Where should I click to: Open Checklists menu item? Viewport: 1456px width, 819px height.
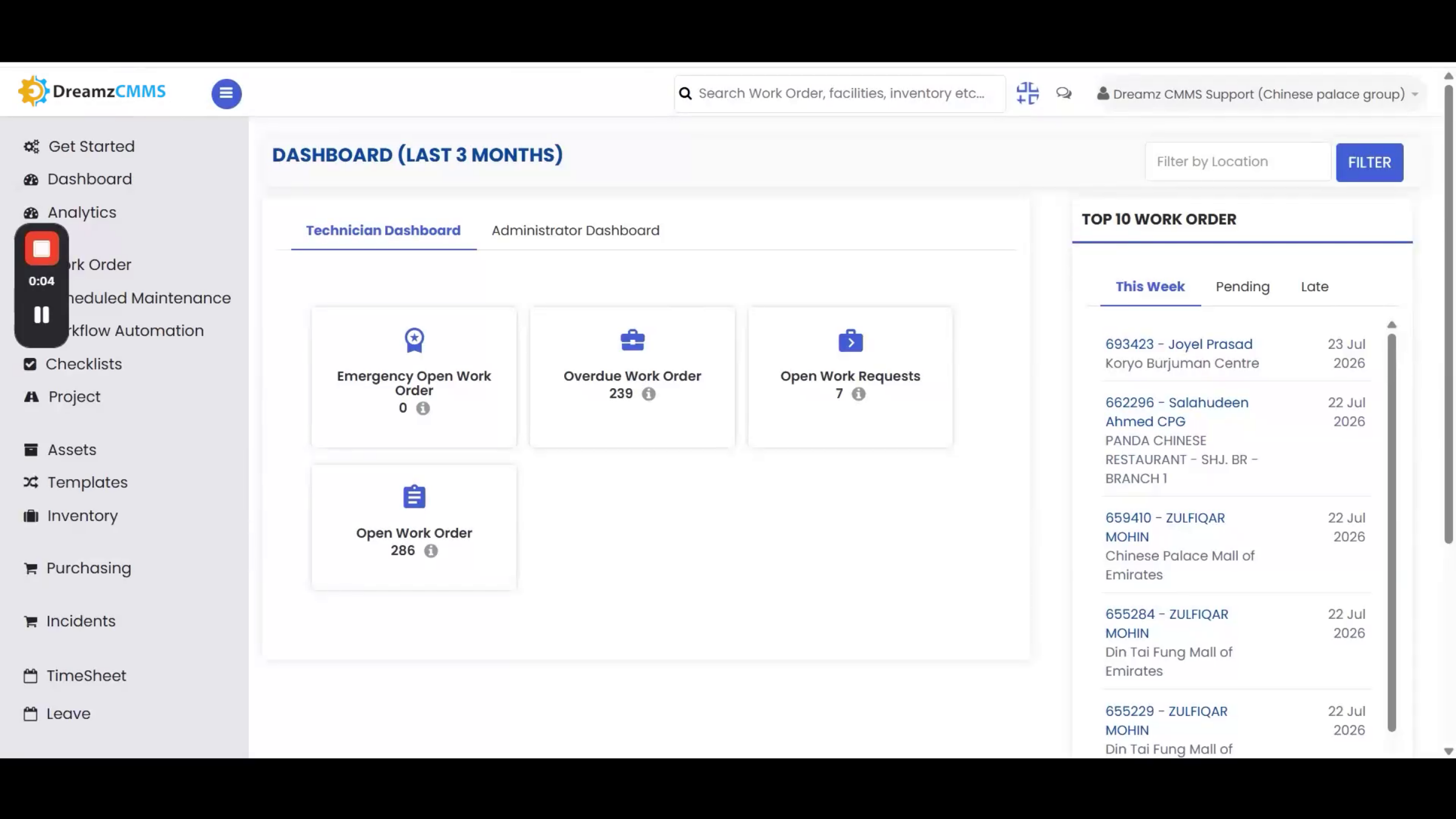[84, 364]
